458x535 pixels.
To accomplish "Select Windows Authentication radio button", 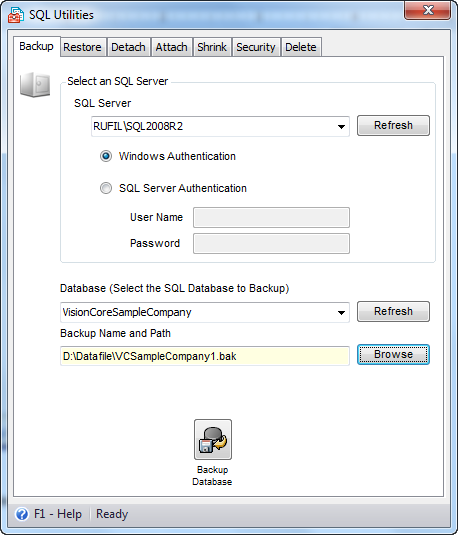I will point(106,156).
